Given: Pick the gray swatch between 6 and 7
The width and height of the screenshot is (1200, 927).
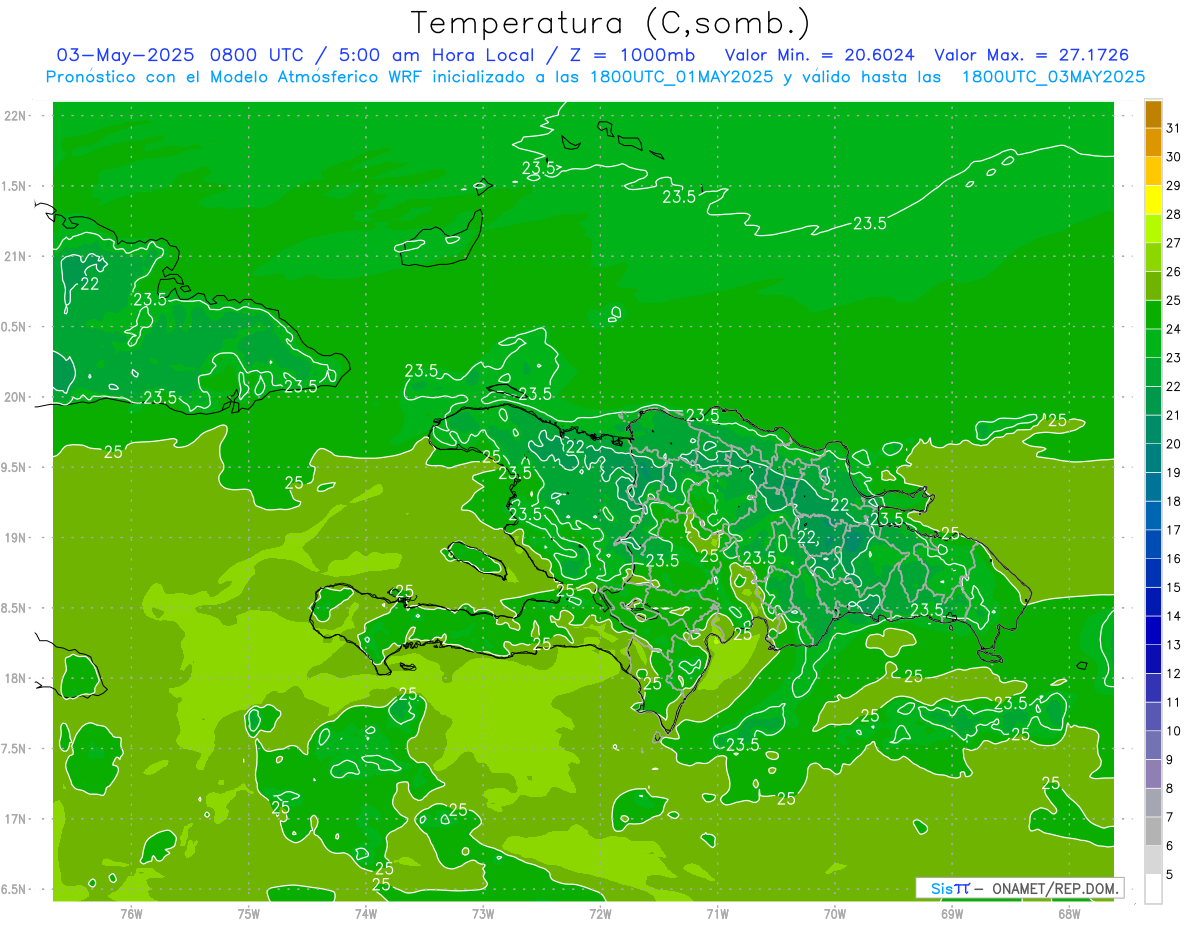Looking at the screenshot, I should (x=1154, y=831).
